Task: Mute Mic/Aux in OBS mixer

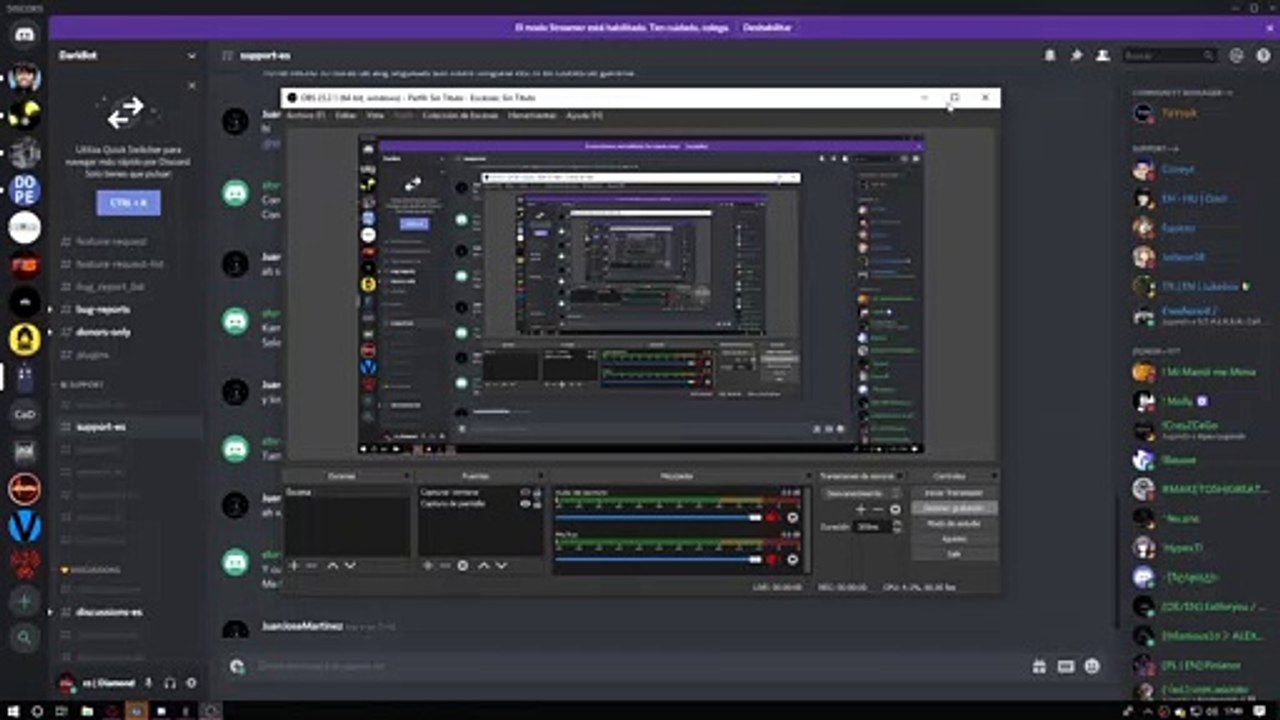Action: coord(771,559)
